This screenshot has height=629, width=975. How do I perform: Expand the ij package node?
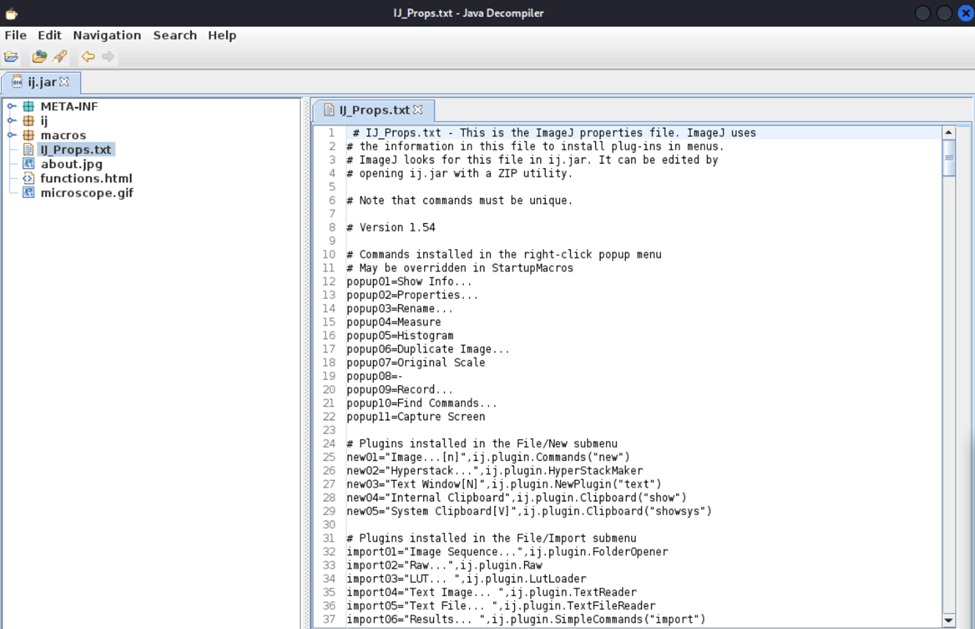point(11,121)
